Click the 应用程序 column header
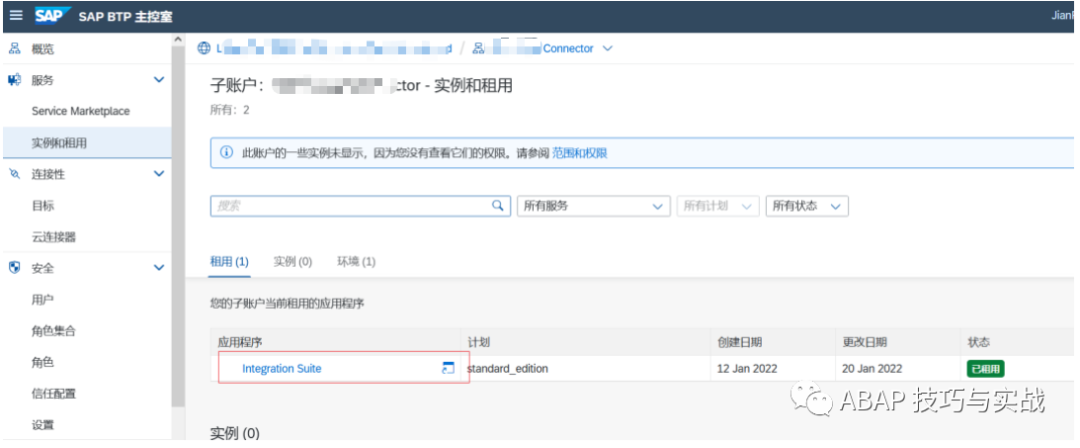Image resolution: width=1080 pixels, height=448 pixels. pyautogui.click(x=240, y=343)
